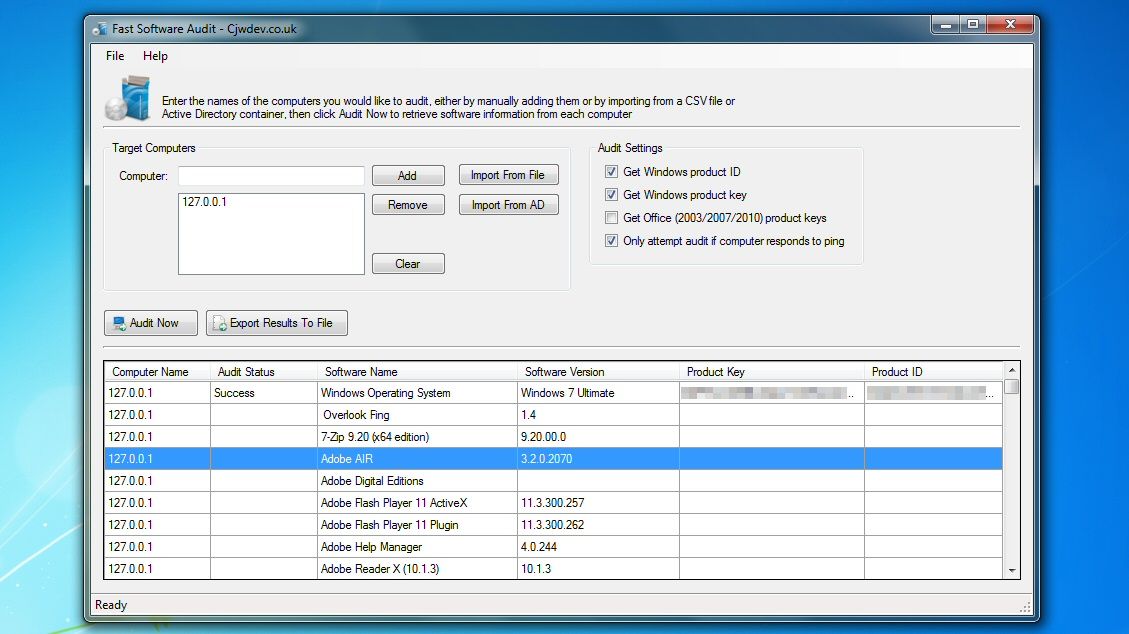Screen dimensions: 1129x634
Task: Click the Clear button
Action: (408, 263)
